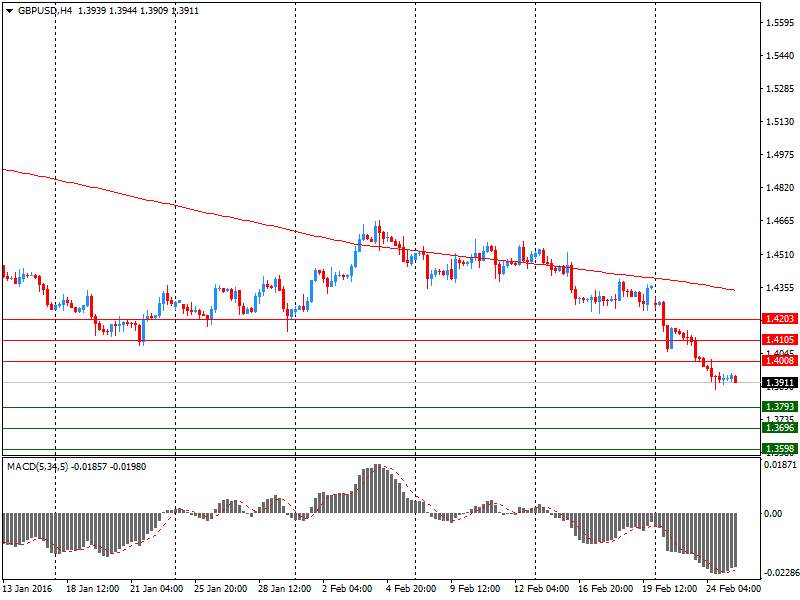Click the 2 Feb 04:00 time label
This screenshot has height=600, width=800.
coord(347,589)
